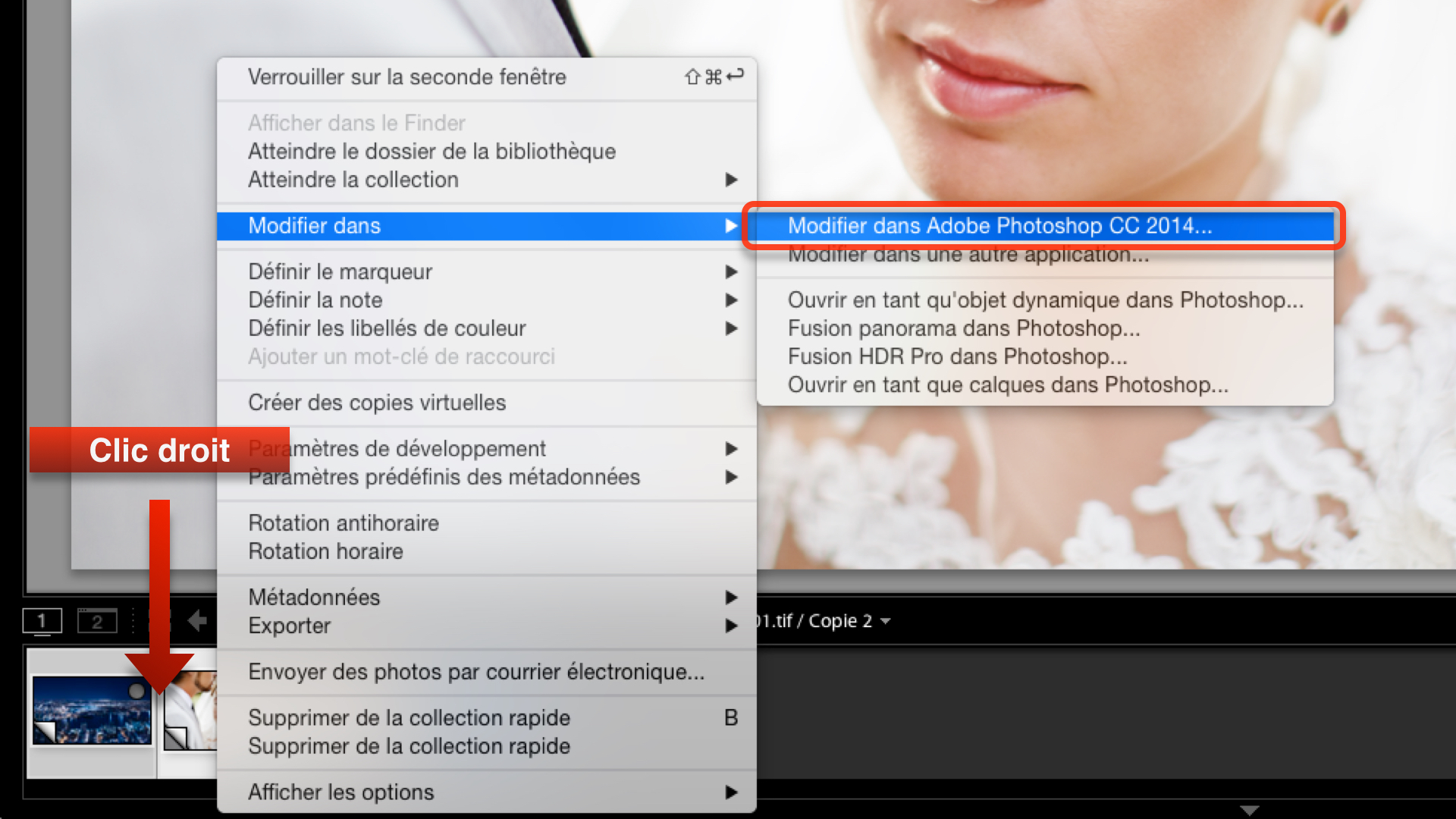Click the bottom panel collapse triangle

pos(1249,811)
